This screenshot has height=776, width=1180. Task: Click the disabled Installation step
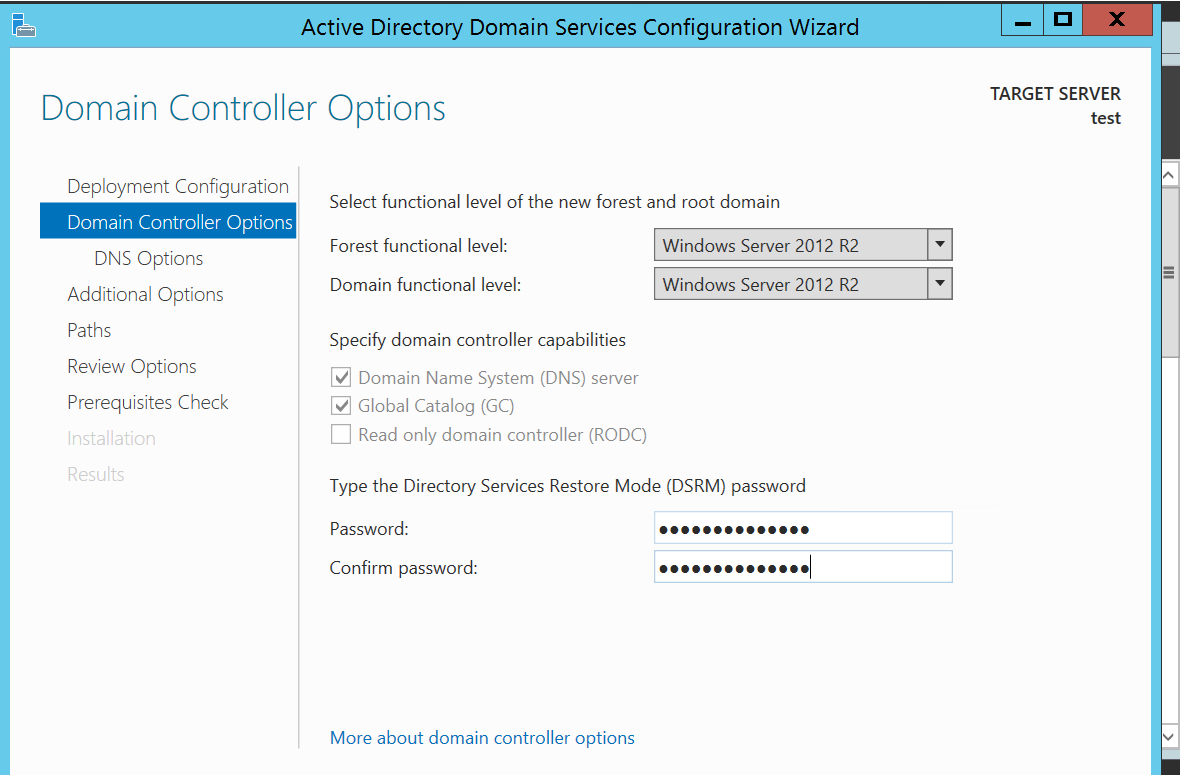tap(111, 438)
